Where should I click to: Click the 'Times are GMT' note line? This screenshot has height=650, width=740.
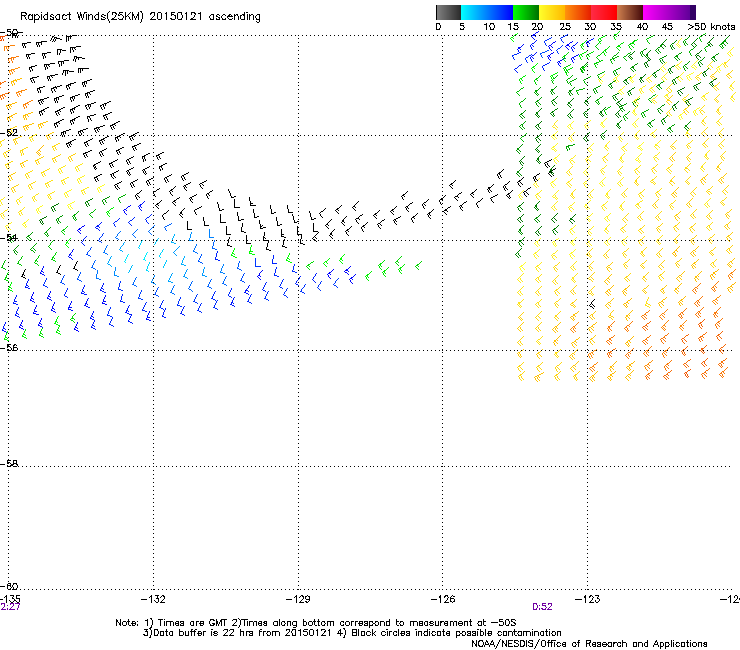[316, 623]
